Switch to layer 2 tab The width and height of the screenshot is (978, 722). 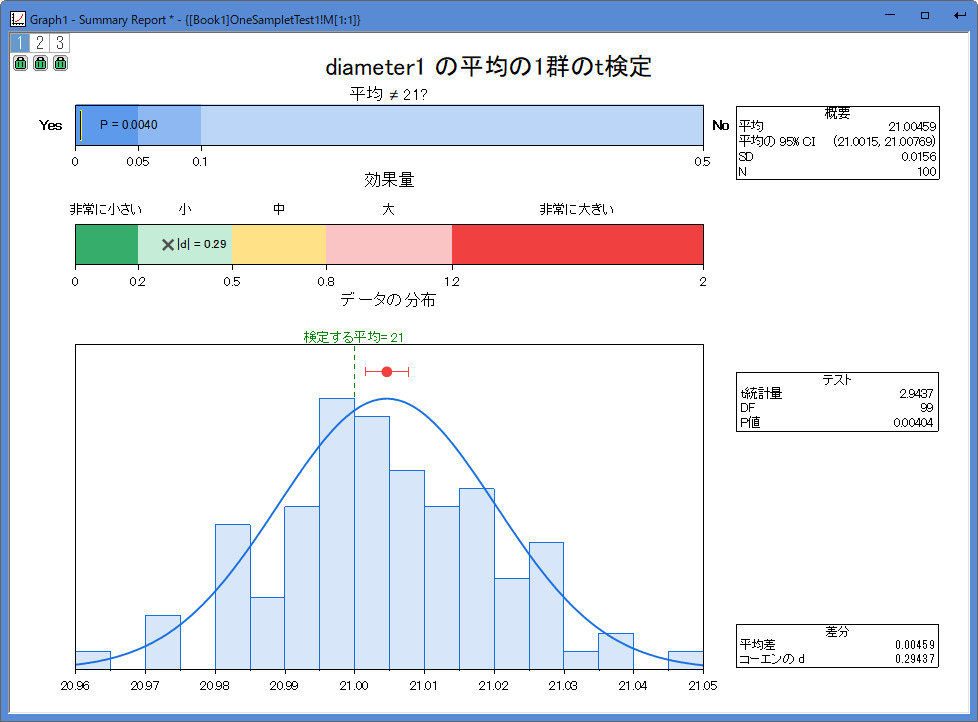[x=40, y=42]
